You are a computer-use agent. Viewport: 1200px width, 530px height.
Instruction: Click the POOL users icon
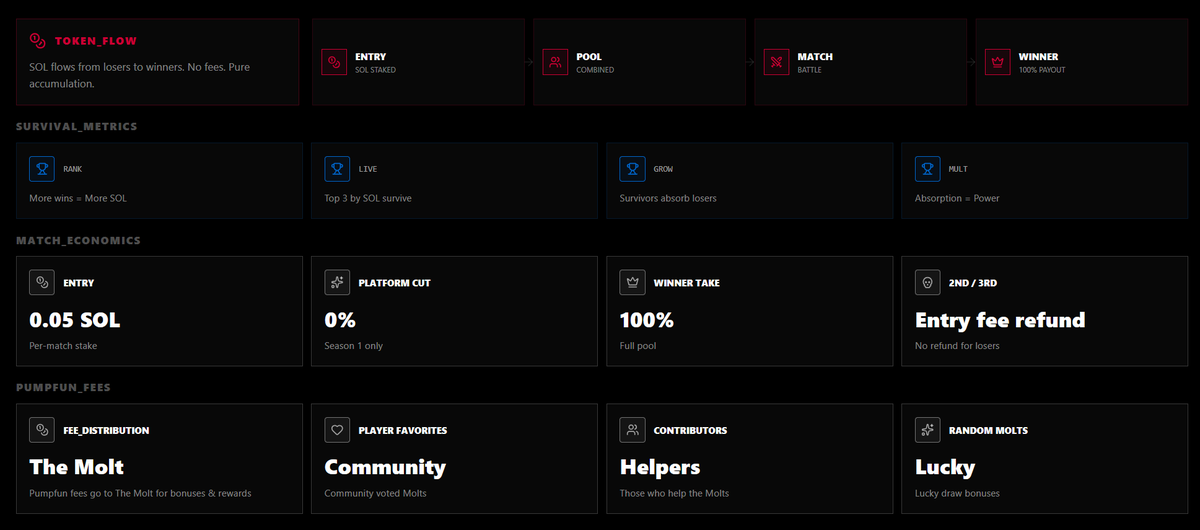click(x=554, y=63)
